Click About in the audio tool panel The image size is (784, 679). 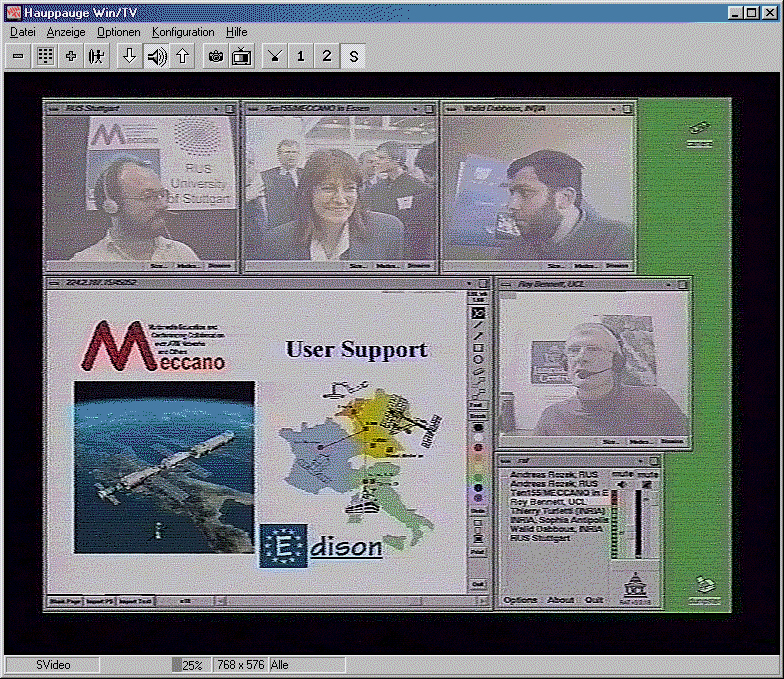pos(560,600)
